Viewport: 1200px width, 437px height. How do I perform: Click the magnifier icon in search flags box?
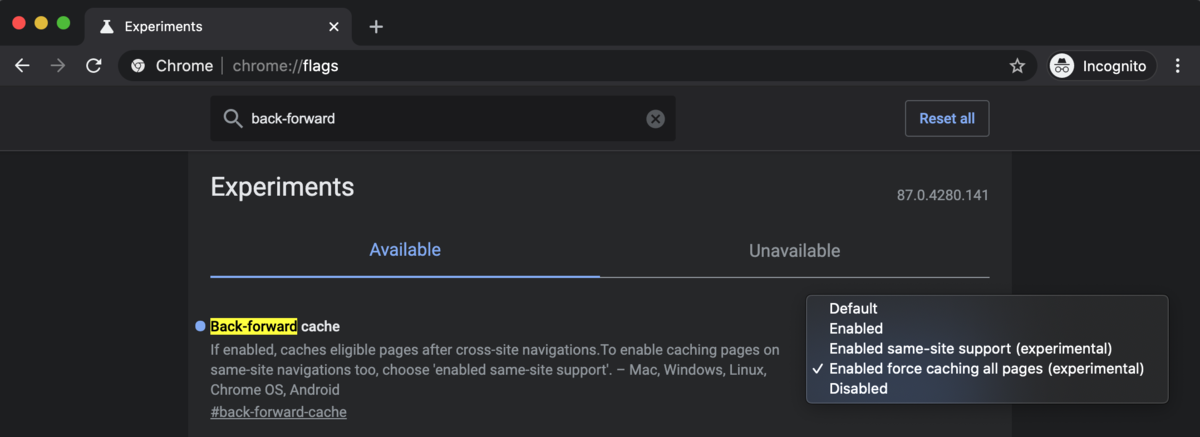click(232, 119)
